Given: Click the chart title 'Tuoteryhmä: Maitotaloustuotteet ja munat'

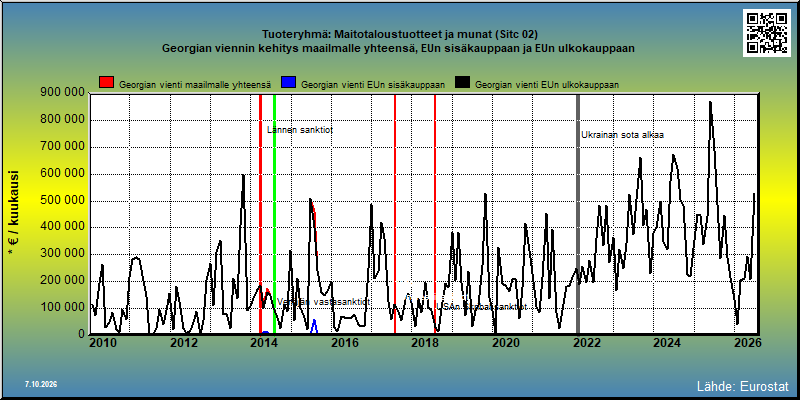Looking at the screenshot, I should (x=377, y=35).
